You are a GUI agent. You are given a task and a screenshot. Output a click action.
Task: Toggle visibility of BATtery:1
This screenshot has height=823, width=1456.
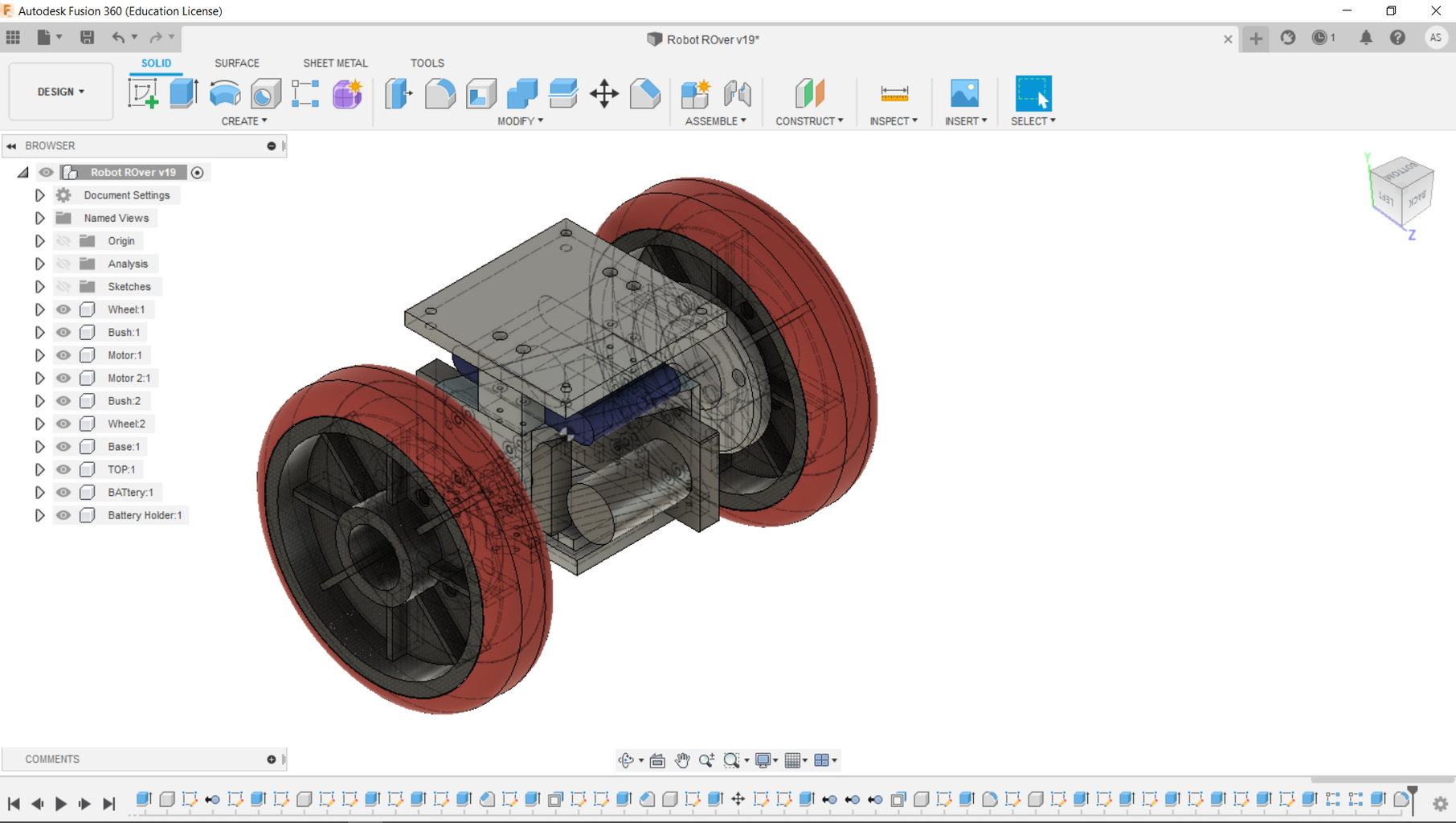(63, 492)
